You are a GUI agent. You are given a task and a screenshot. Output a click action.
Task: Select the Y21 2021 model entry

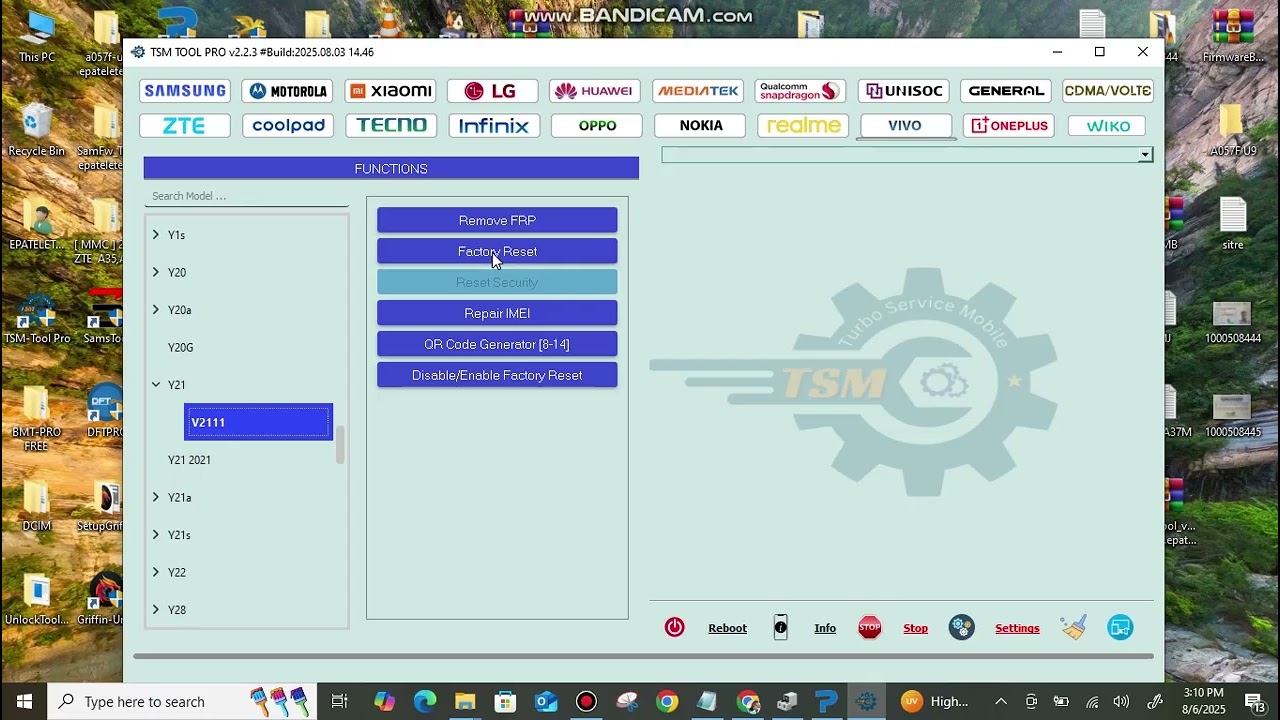(x=189, y=460)
